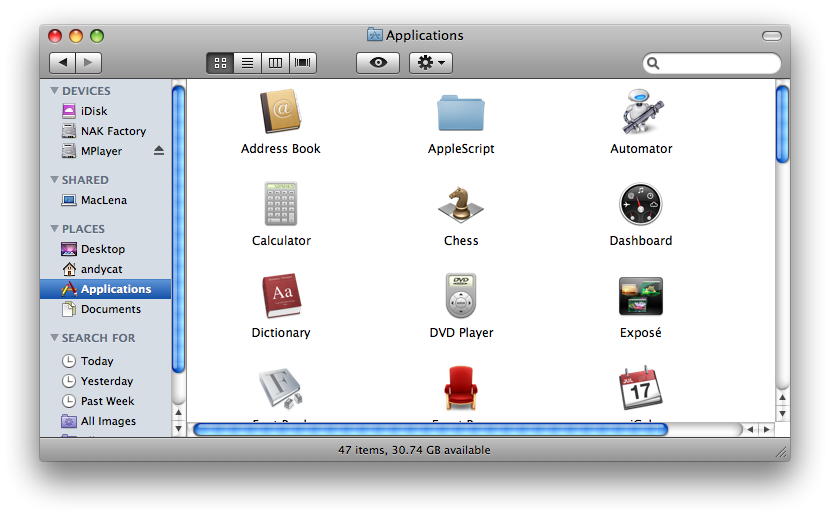830x516 pixels.
Task: Click the main pane scroll down arrow
Action: pos(782,414)
